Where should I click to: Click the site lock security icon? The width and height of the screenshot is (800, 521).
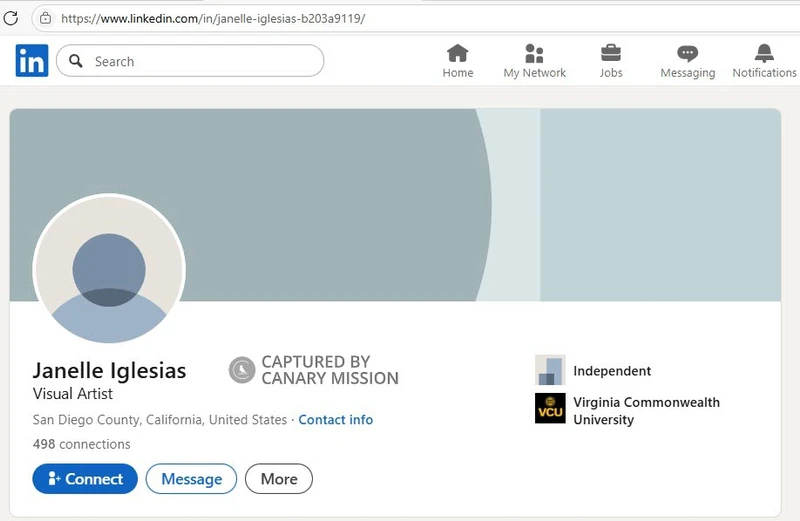[45, 18]
